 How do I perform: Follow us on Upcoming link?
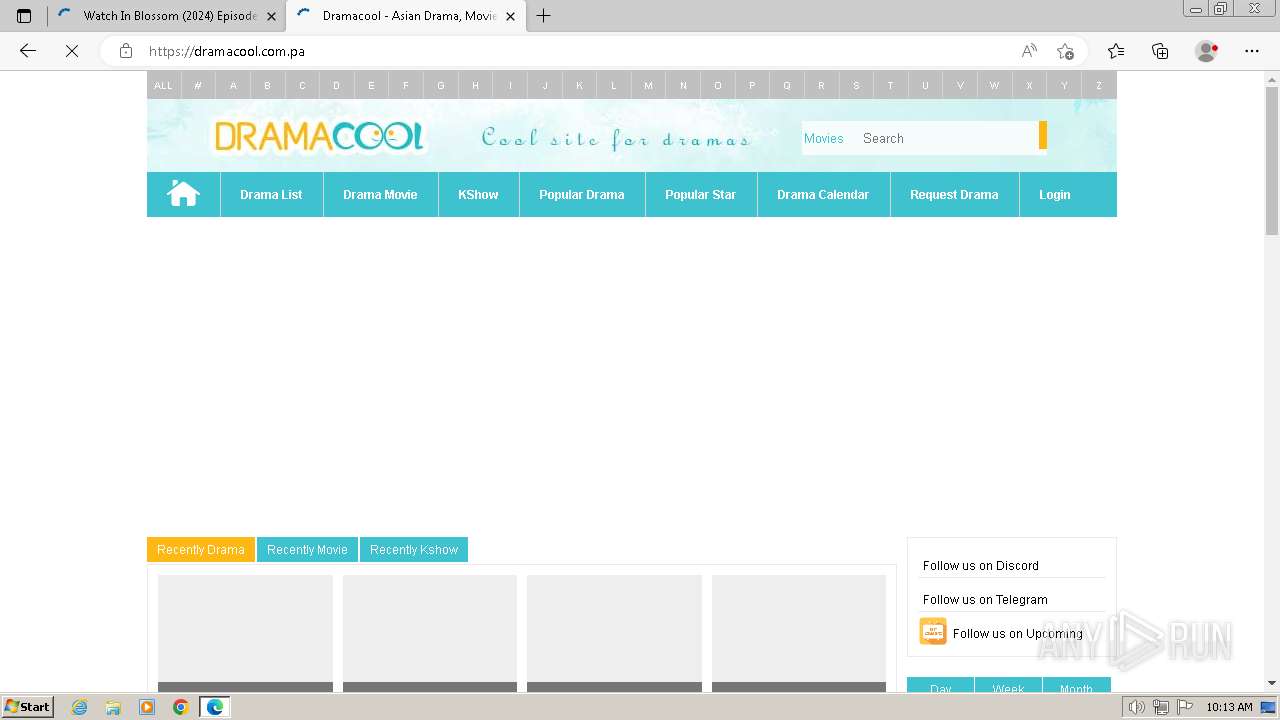(1018, 633)
